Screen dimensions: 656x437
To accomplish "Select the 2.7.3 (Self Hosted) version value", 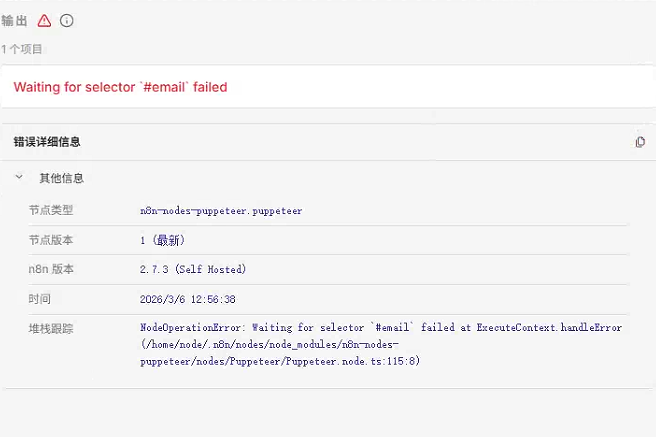I will (193, 269).
